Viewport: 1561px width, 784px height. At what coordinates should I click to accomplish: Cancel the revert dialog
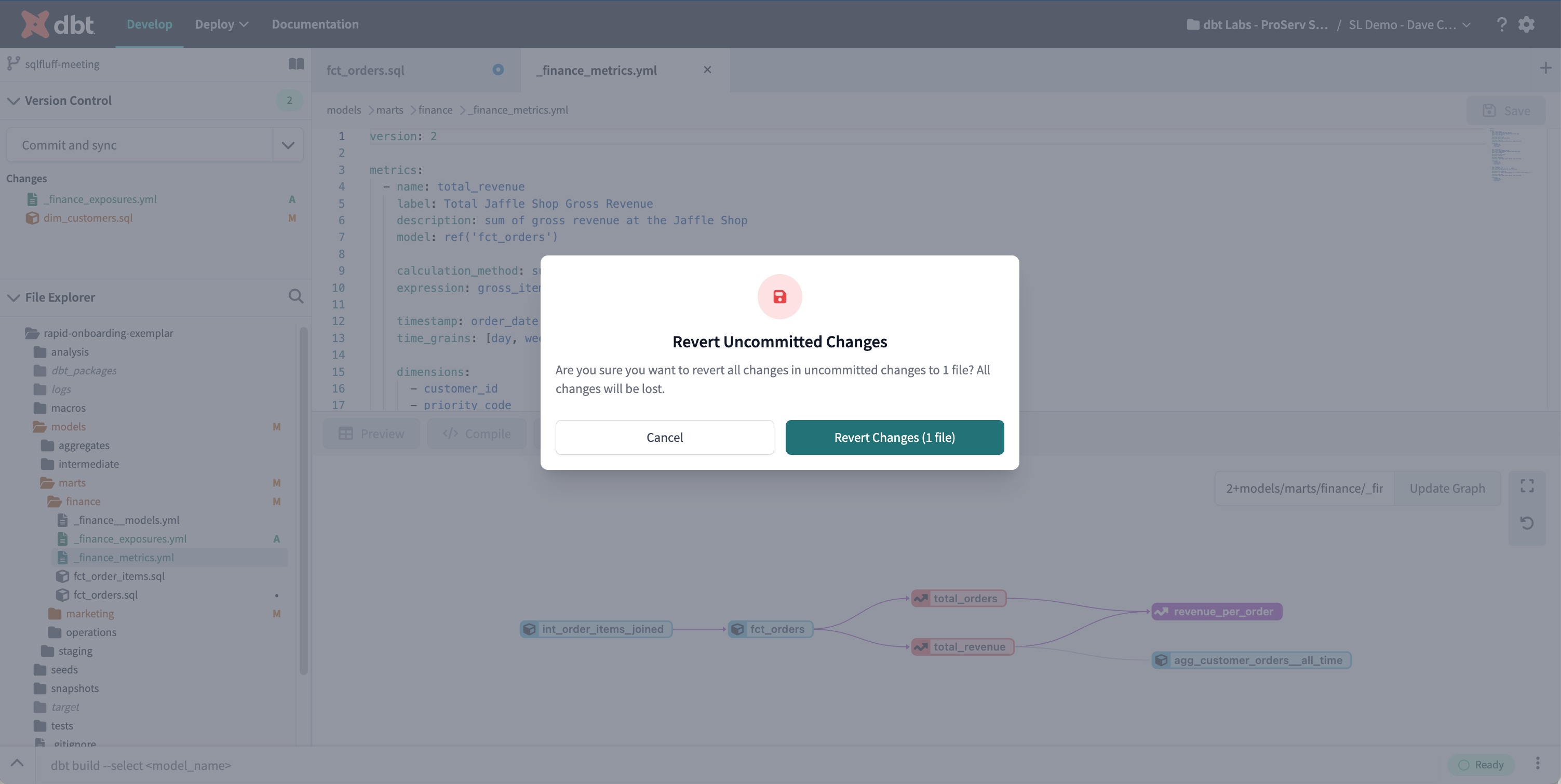(664, 437)
